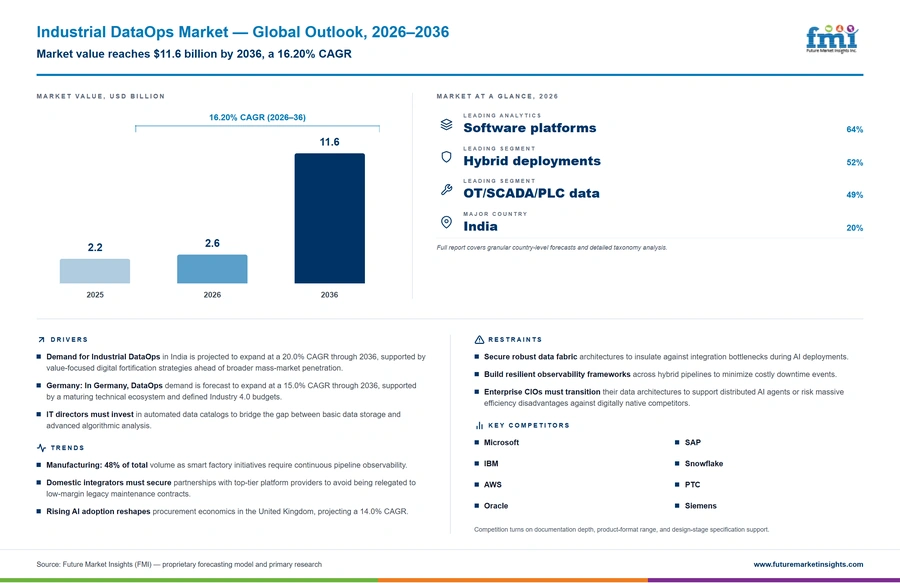Click the Market at a Glance, 2026 label
900x583 pixels.
coord(497,96)
